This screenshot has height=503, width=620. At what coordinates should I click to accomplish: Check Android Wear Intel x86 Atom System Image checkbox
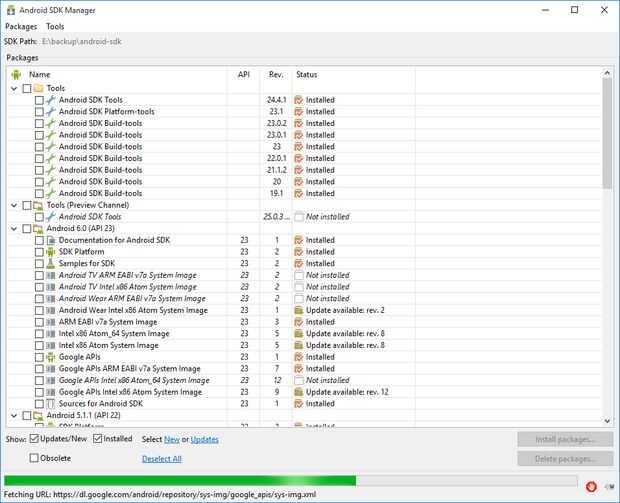tap(39, 310)
